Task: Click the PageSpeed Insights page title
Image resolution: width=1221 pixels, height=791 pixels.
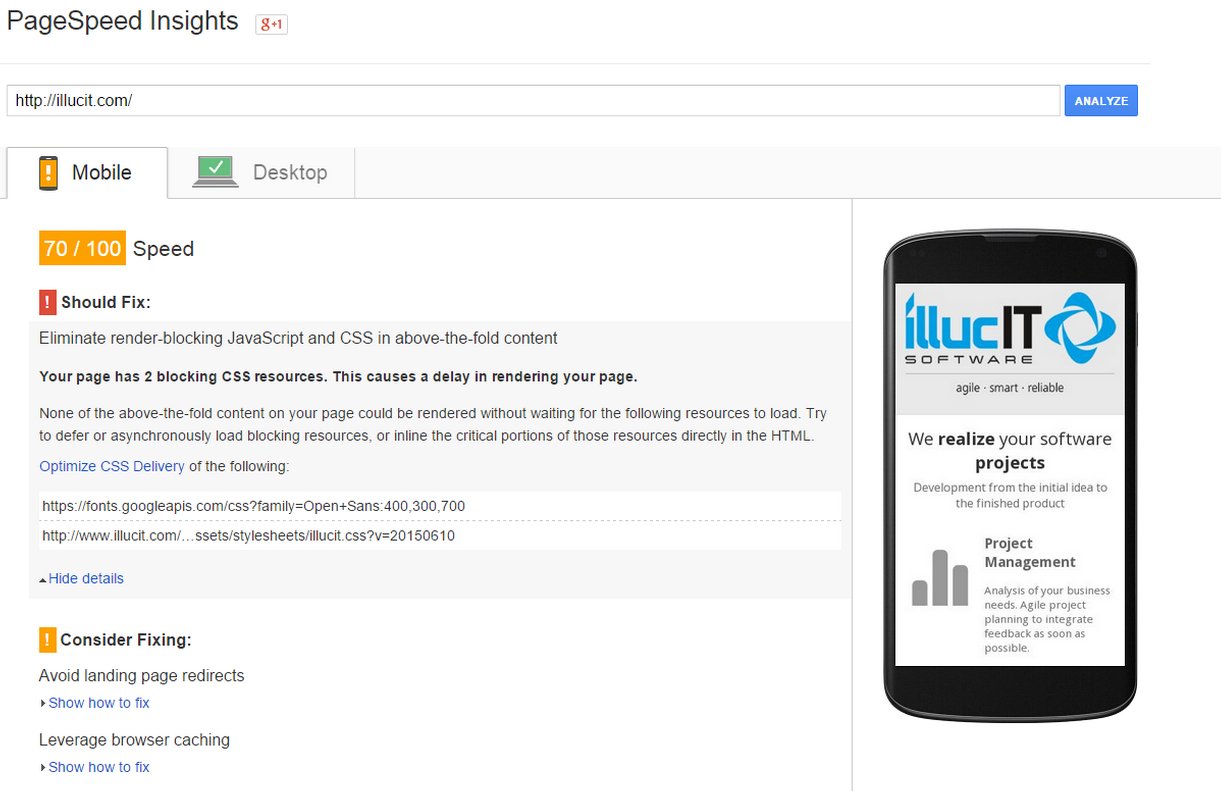Action: click(x=123, y=21)
